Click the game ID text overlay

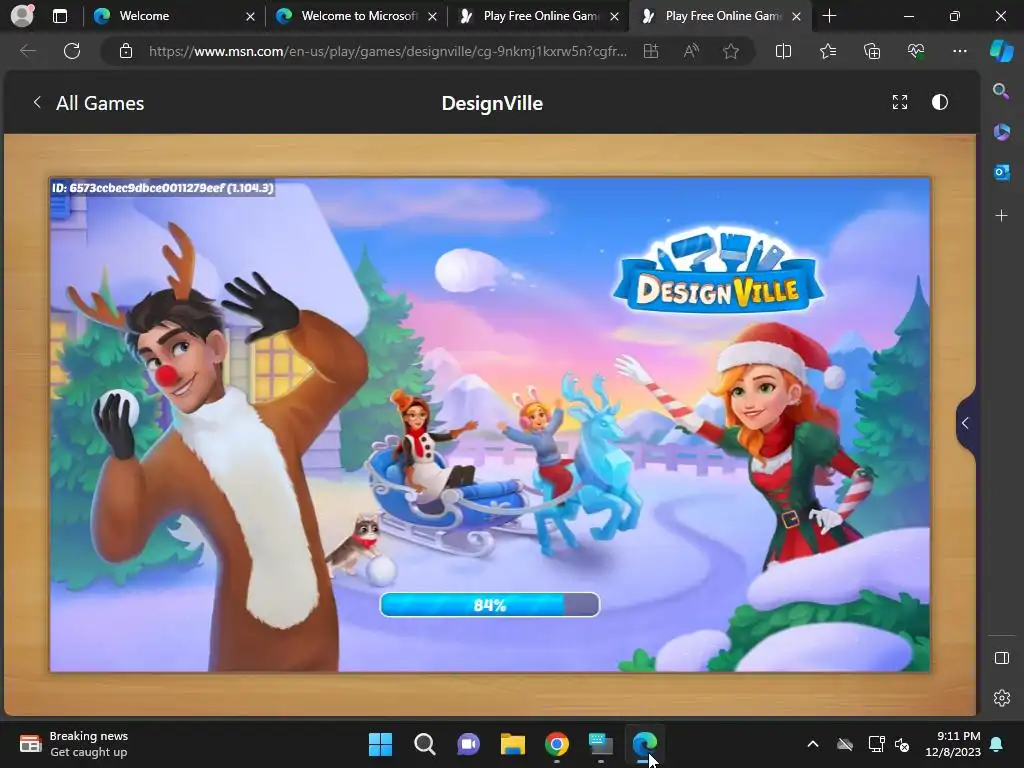click(x=163, y=188)
